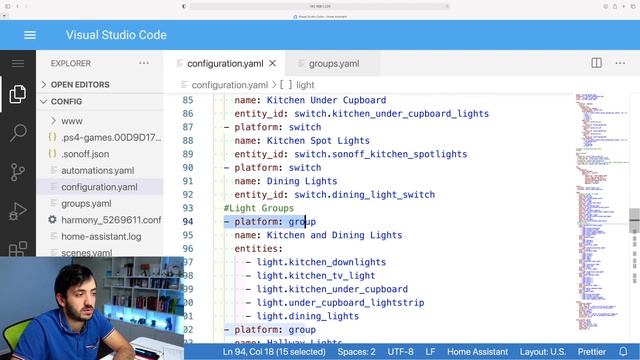Viewport: 640px width, 360px height.
Task: Click light.under_cupboard_lightstrip entry
Action: click(340, 302)
